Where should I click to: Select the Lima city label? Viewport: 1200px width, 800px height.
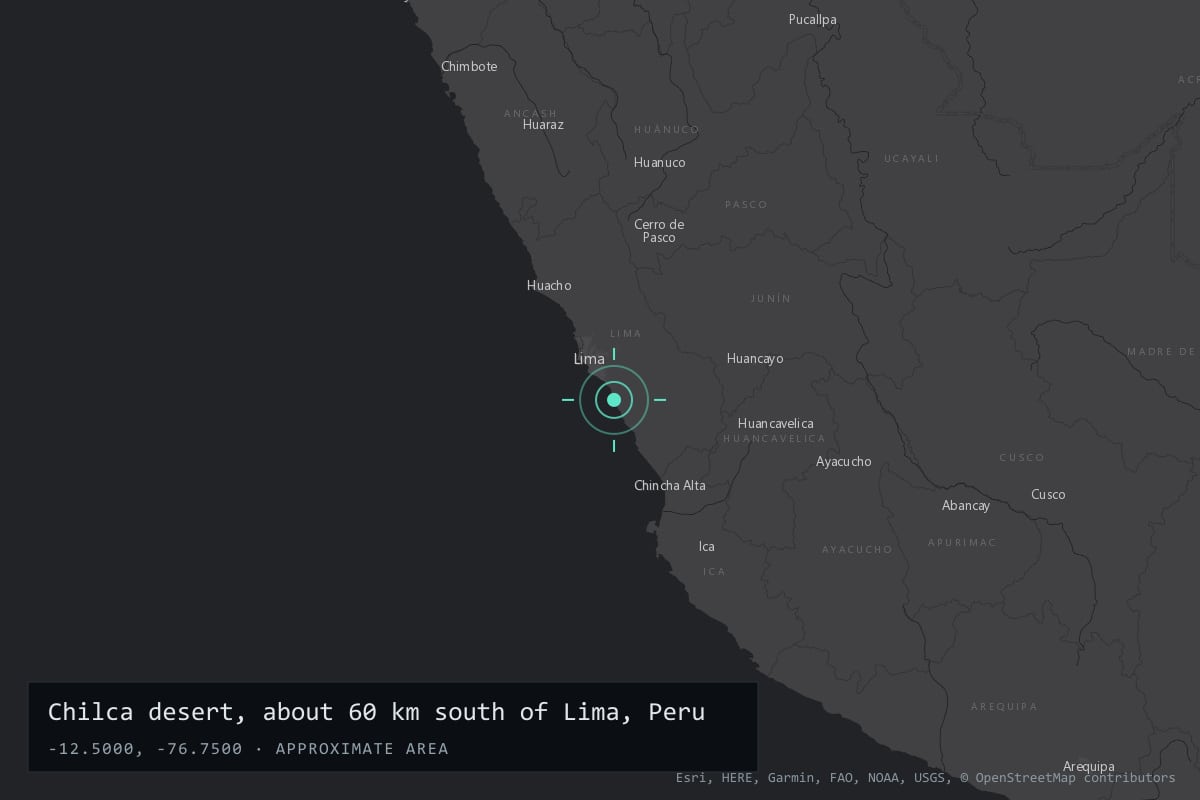tap(589, 359)
